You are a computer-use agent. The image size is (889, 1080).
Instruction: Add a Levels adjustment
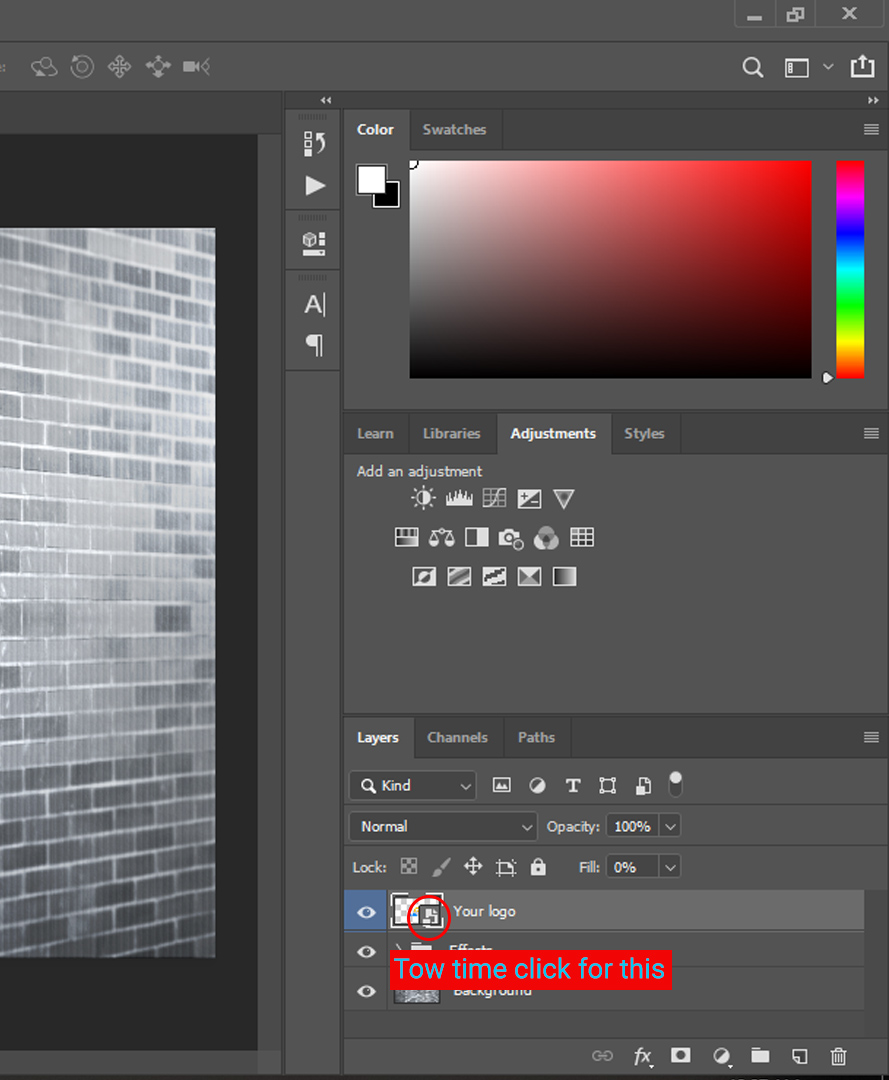459,498
